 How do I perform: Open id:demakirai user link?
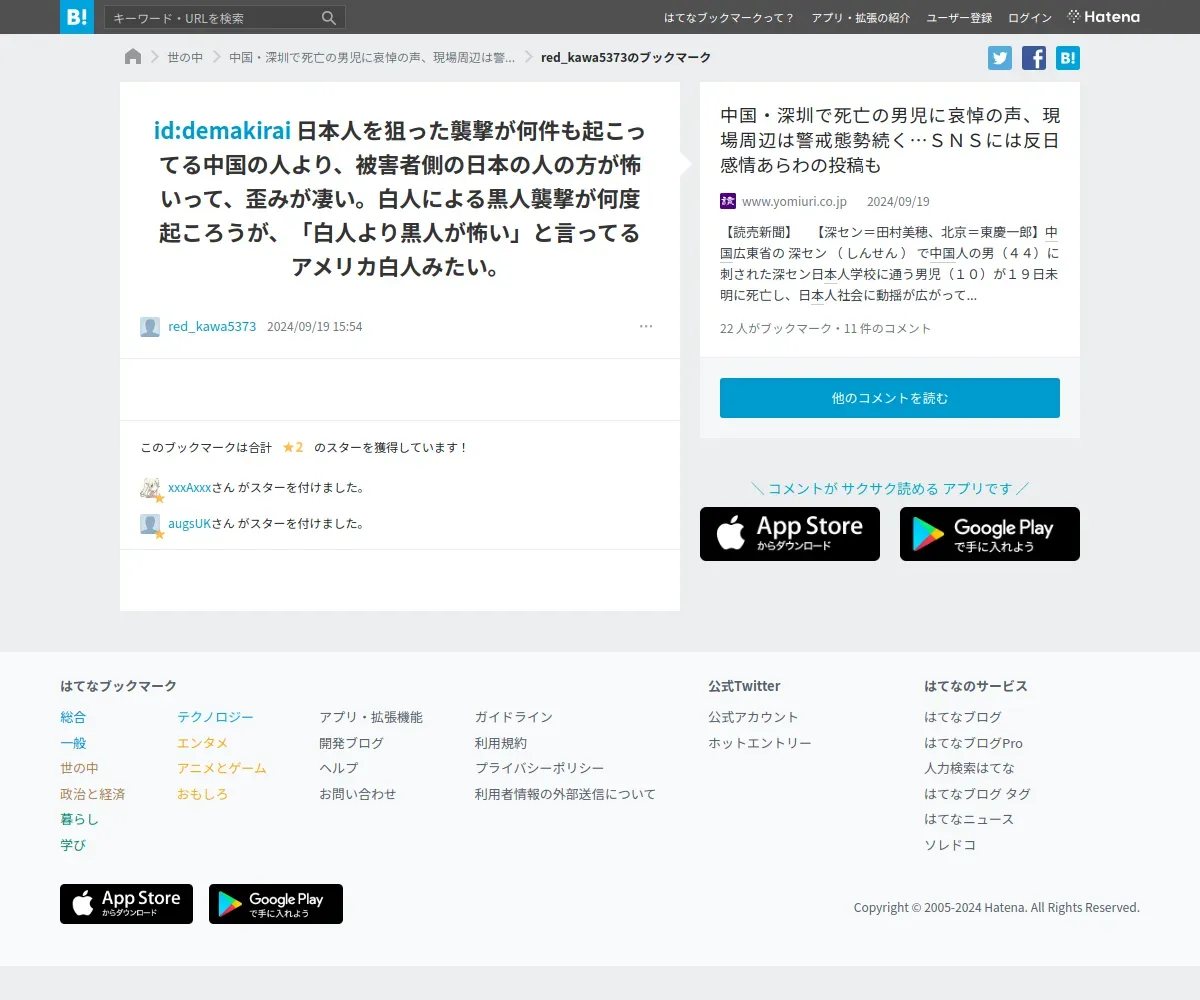point(222,131)
